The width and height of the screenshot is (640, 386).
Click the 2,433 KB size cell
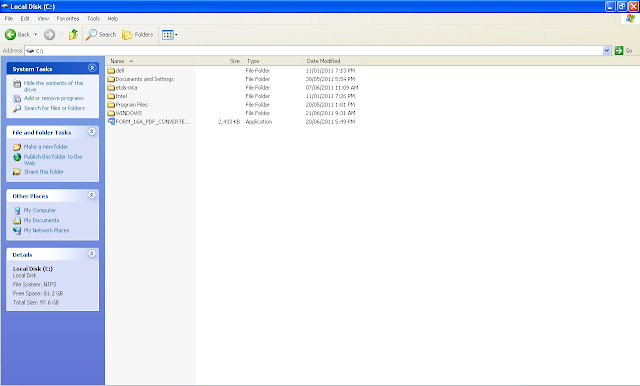tap(229, 122)
